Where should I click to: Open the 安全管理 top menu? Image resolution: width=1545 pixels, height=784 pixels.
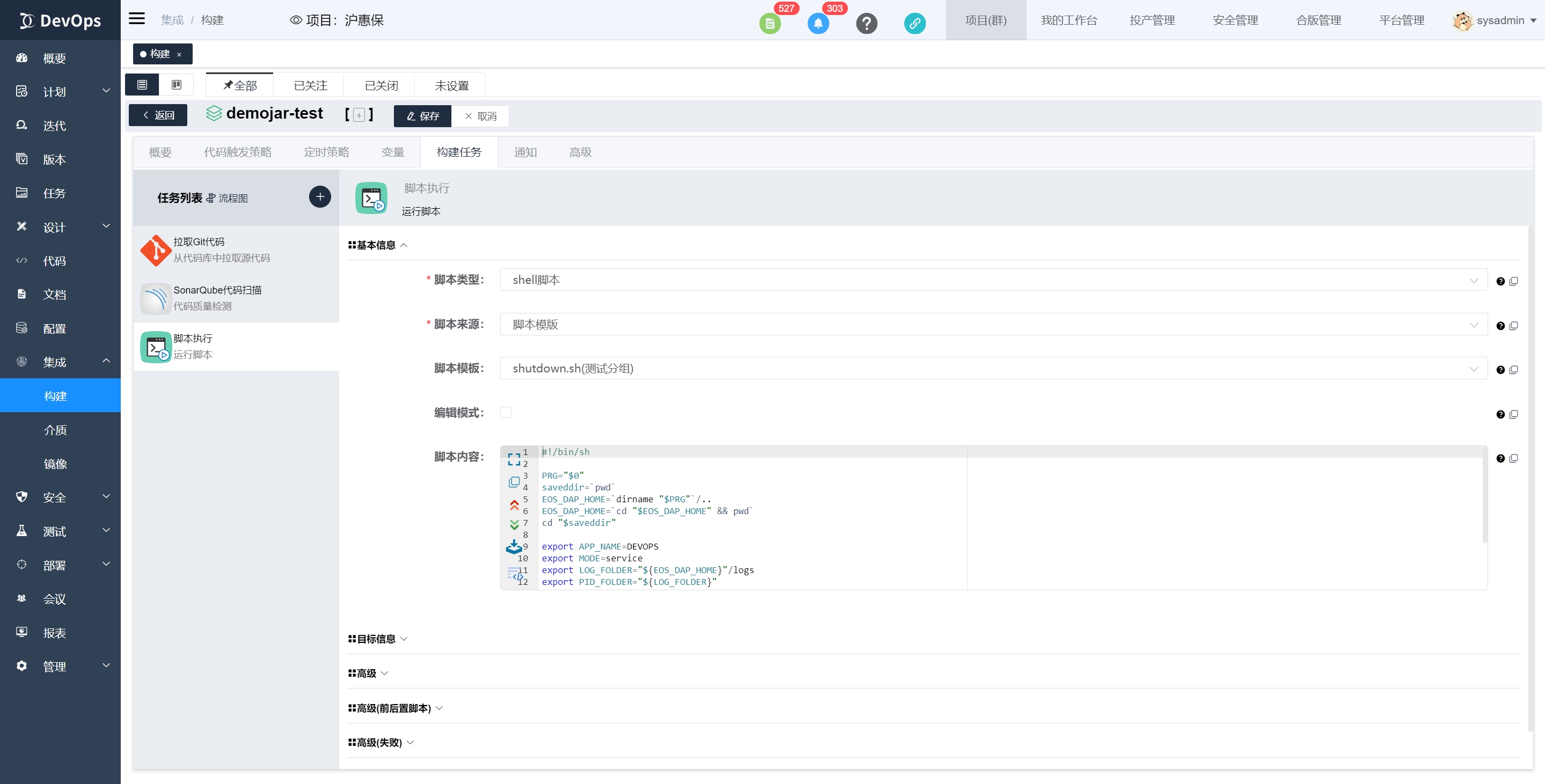point(1235,20)
